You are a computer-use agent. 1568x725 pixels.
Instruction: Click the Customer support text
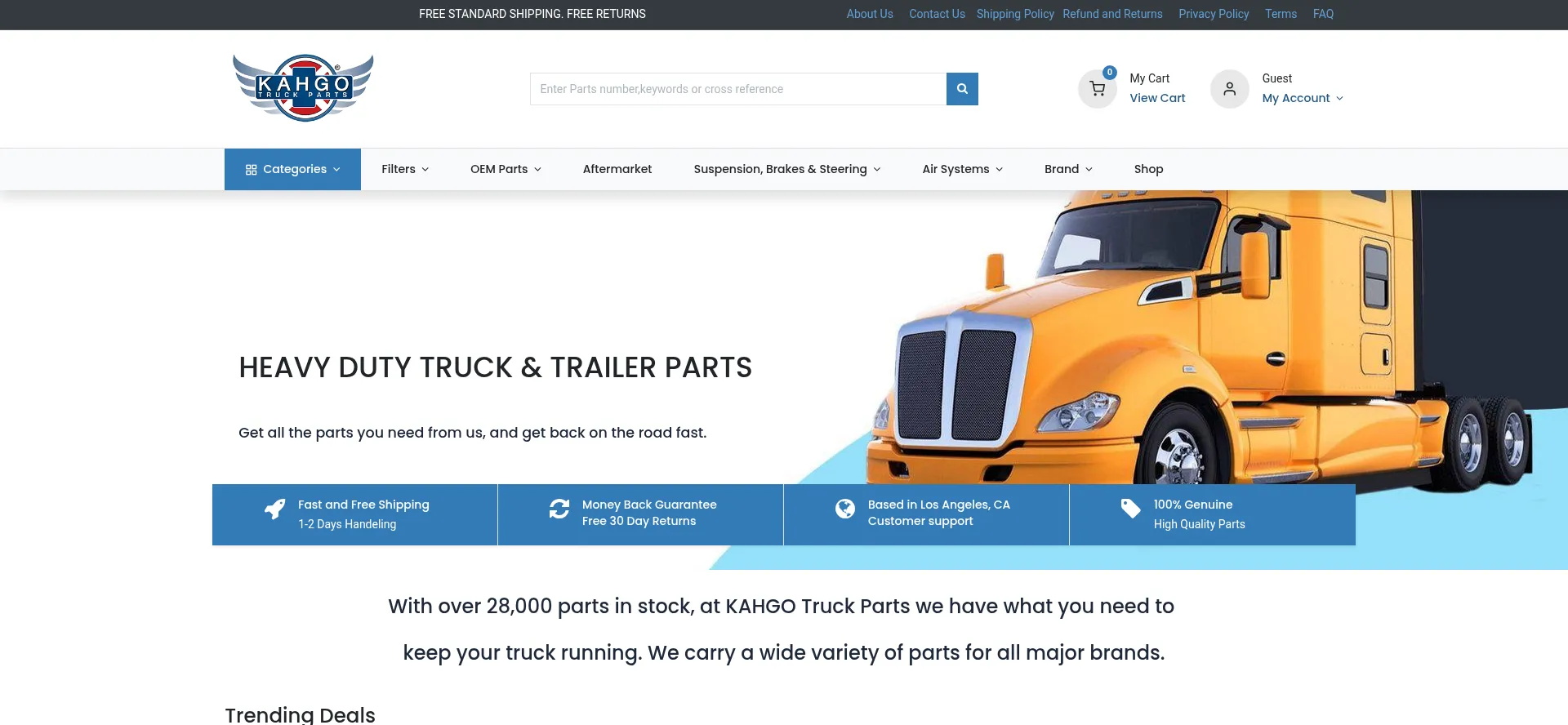coord(920,521)
